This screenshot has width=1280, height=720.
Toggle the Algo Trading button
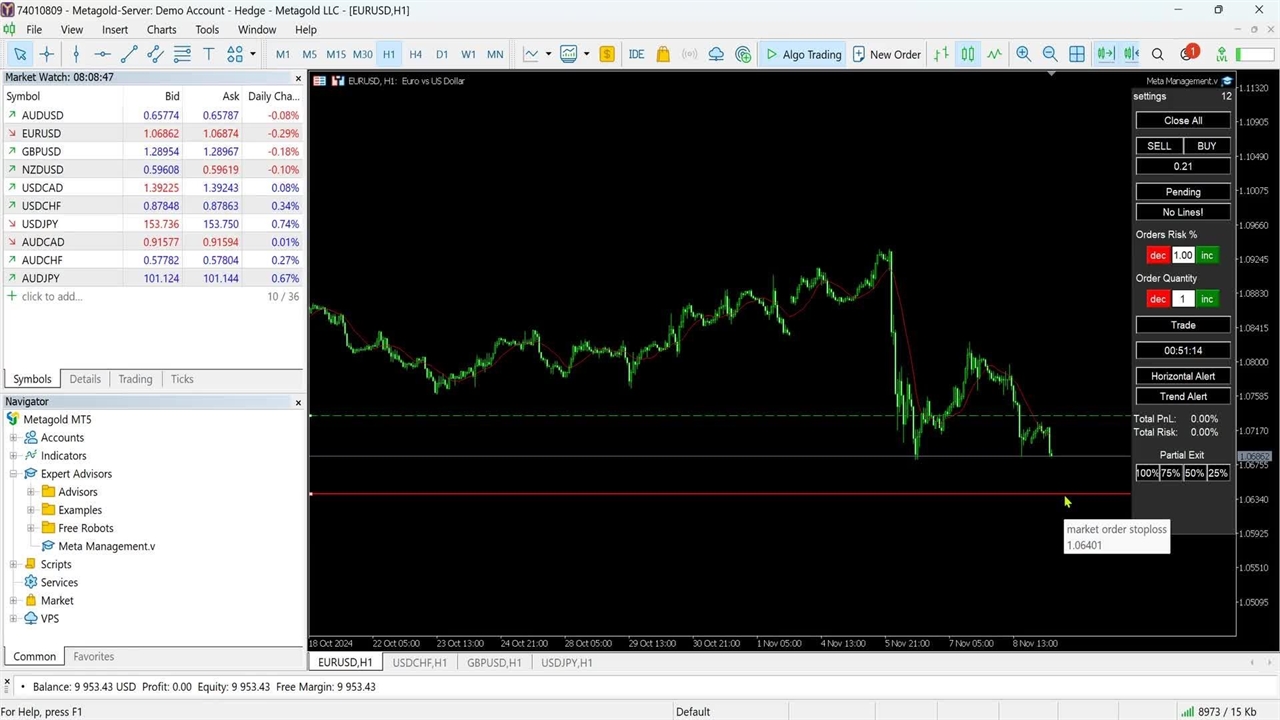(803, 54)
